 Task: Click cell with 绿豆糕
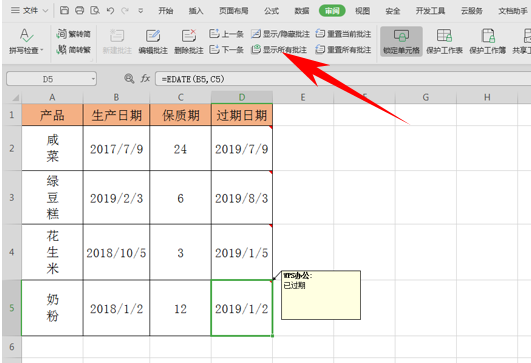[x=52, y=197]
